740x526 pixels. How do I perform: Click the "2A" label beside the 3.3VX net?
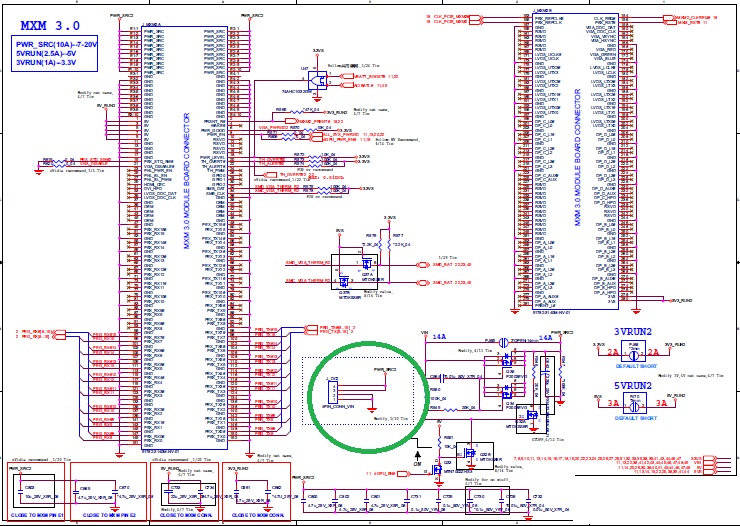click(613, 352)
